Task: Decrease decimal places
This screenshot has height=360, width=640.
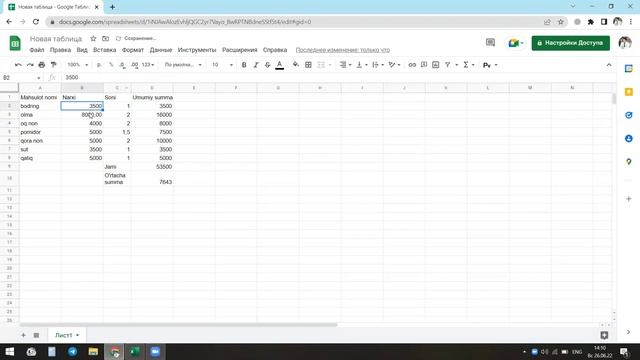Action: point(122,65)
